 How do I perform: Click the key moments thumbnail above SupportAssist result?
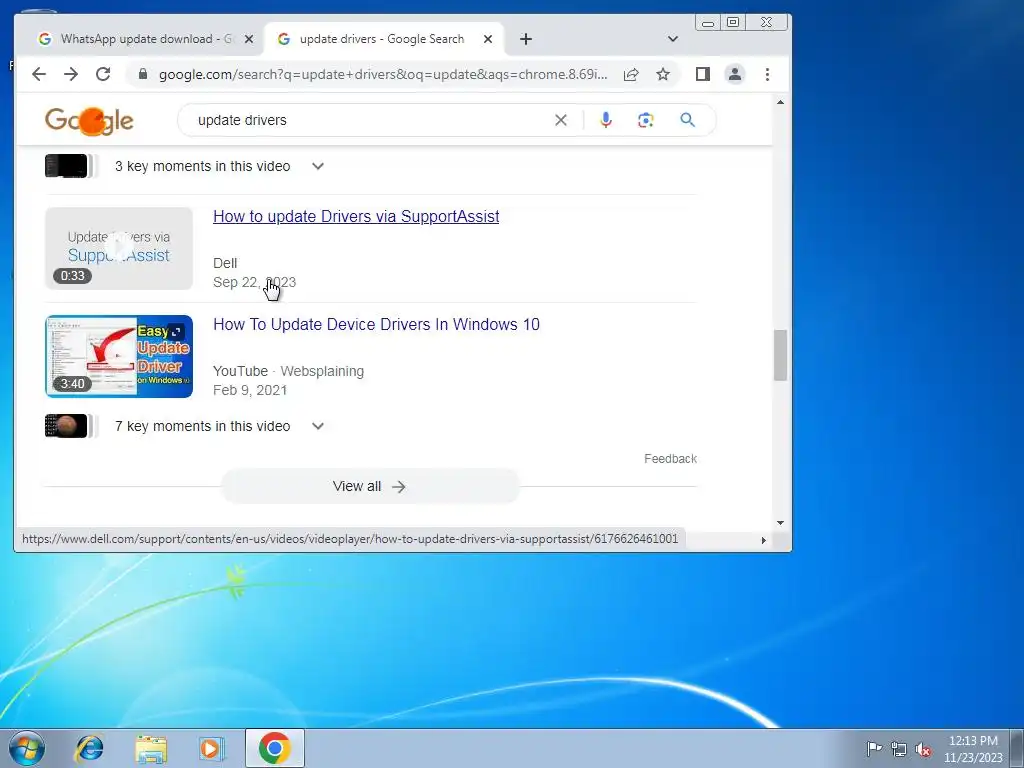click(x=66, y=166)
